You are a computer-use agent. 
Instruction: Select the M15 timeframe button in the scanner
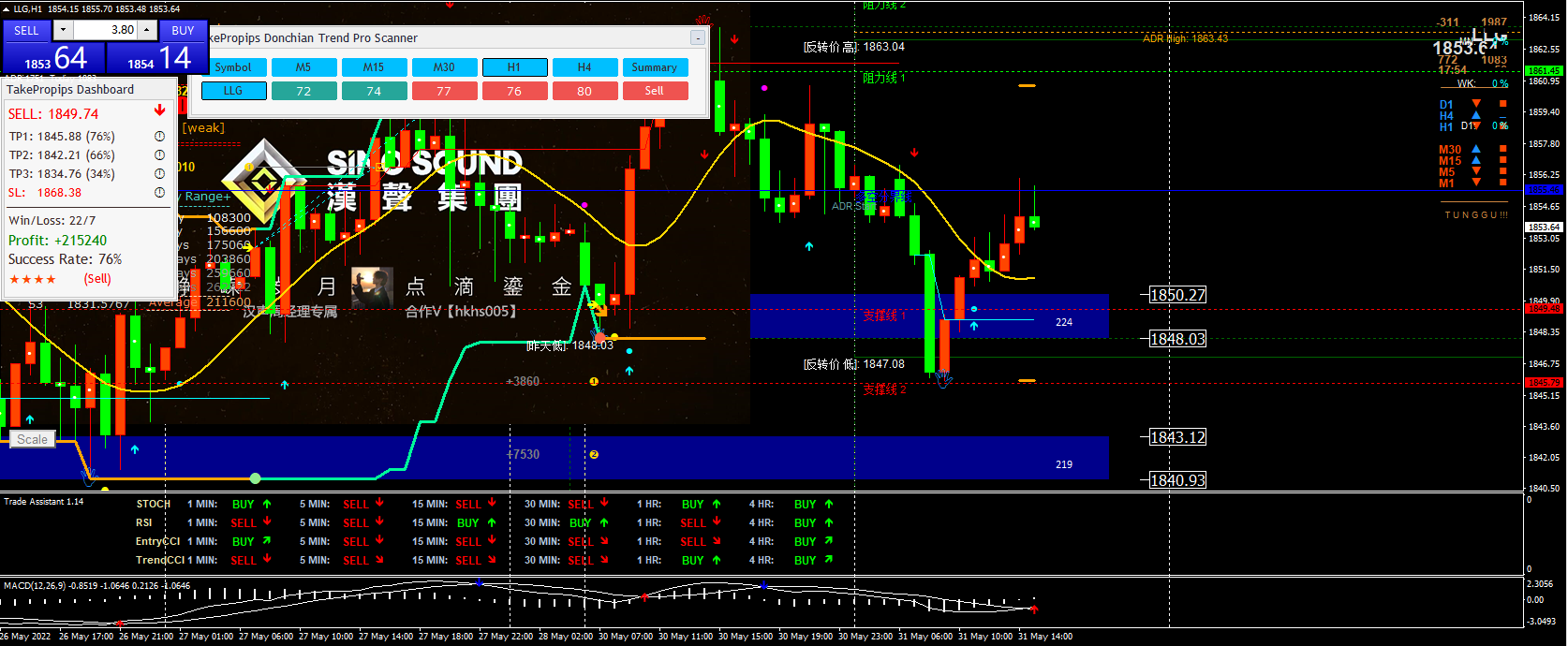[x=374, y=67]
